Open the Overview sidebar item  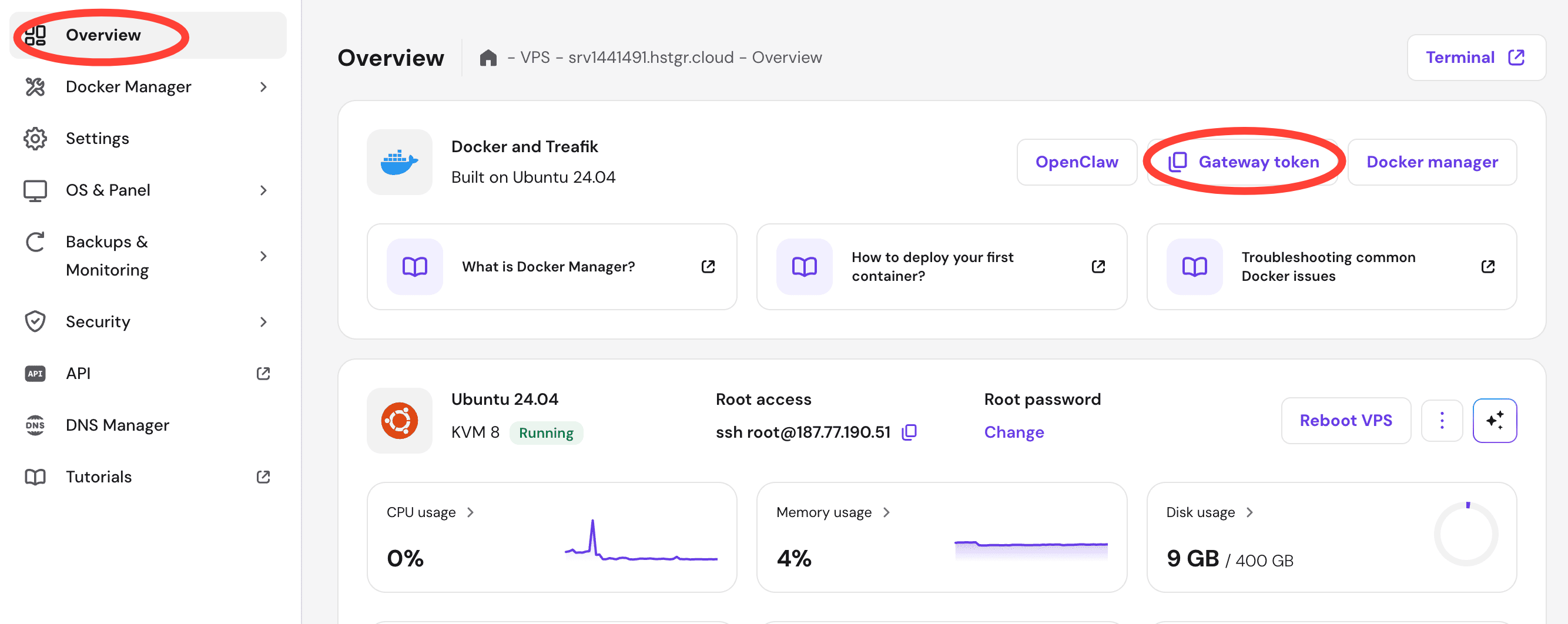(x=148, y=35)
